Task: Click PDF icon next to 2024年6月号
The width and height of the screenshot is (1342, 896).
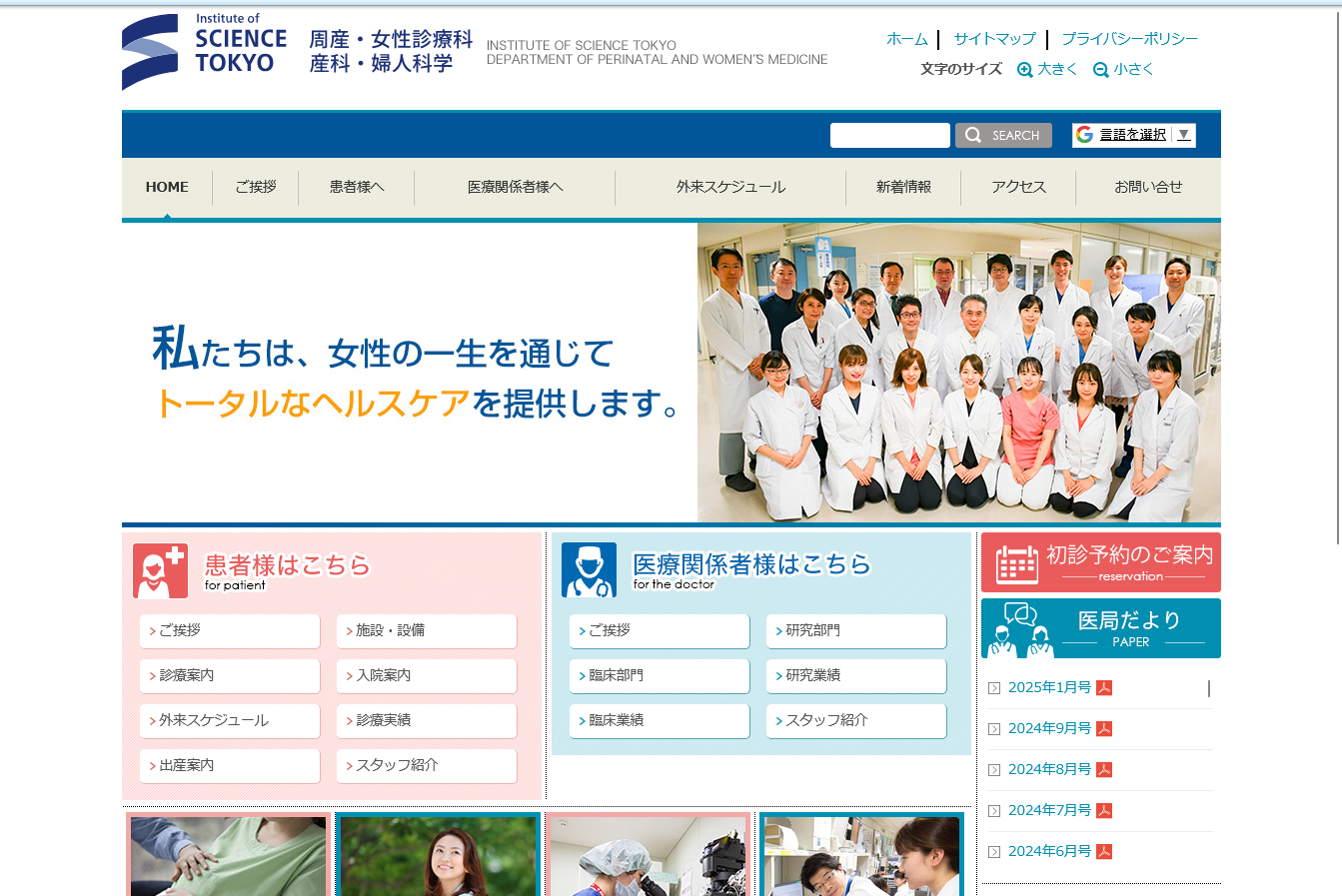Action: tap(1104, 851)
